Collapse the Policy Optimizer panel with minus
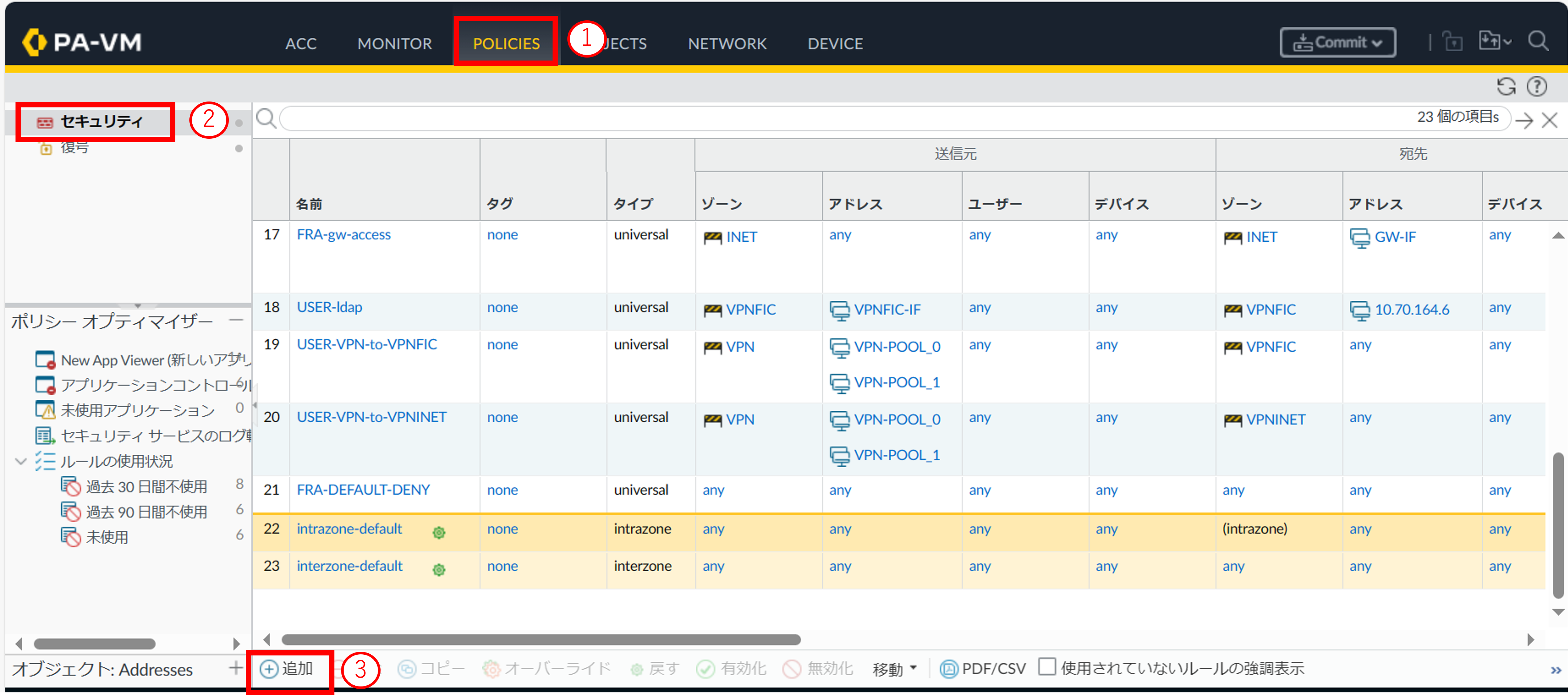 pyautogui.click(x=236, y=320)
